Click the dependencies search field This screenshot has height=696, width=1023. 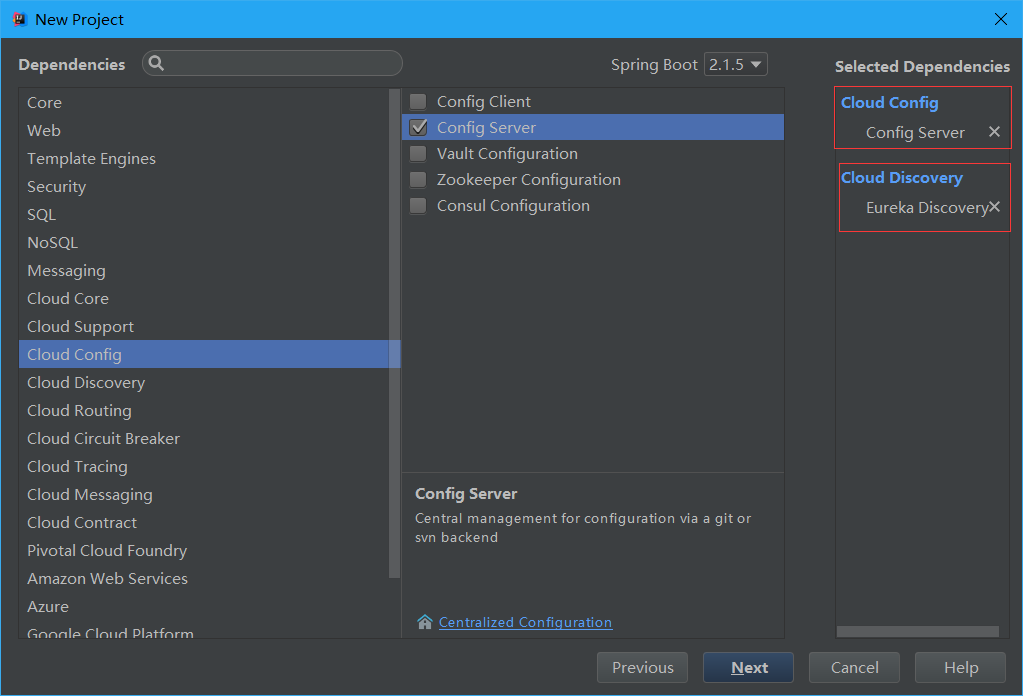click(272, 63)
